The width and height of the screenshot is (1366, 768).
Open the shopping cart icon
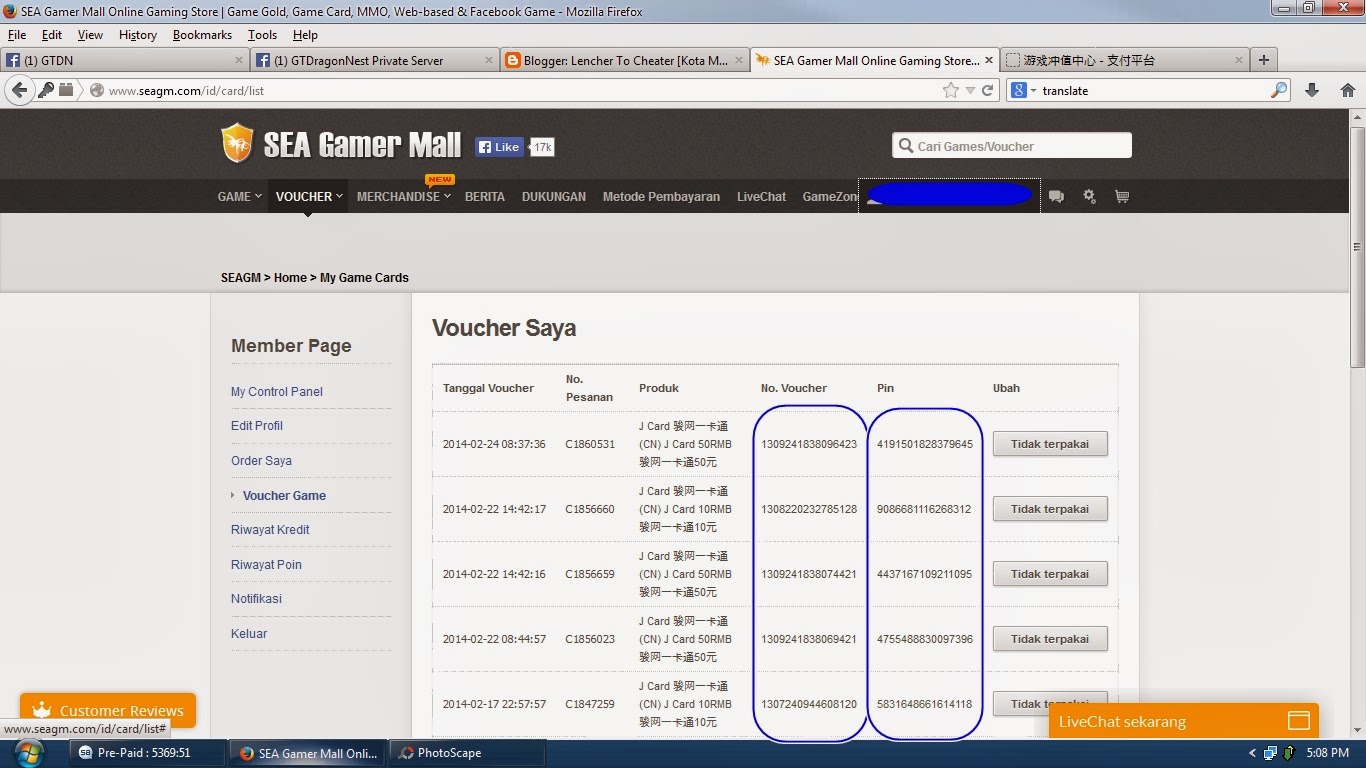[x=1122, y=197]
